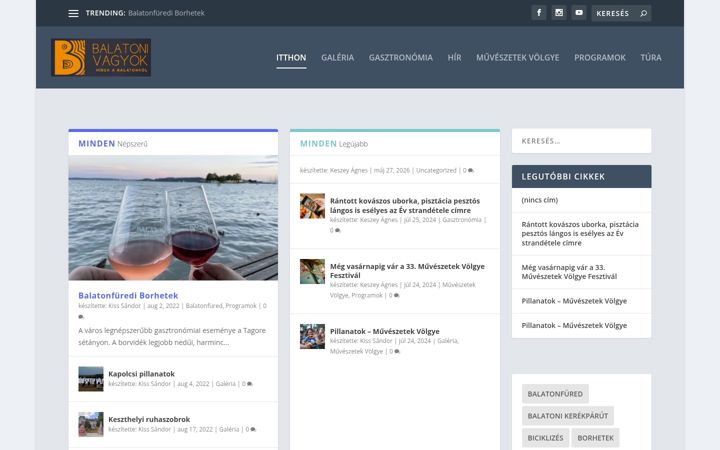
Task: Open sidebar article Rántott kovászos uborka
Action: (580, 234)
